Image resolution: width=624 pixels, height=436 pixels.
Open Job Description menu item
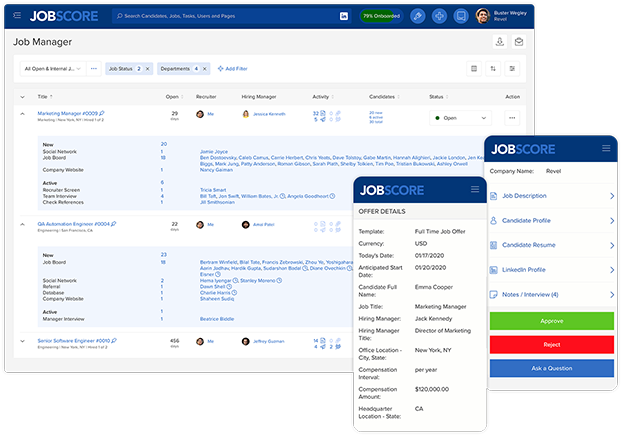(552, 196)
